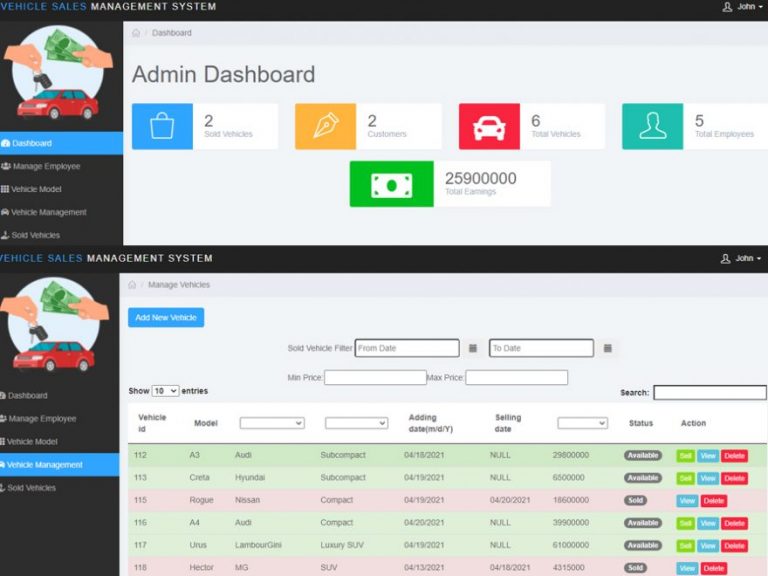
Task: View details for vehicle 117 Urus
Action: 708,546
